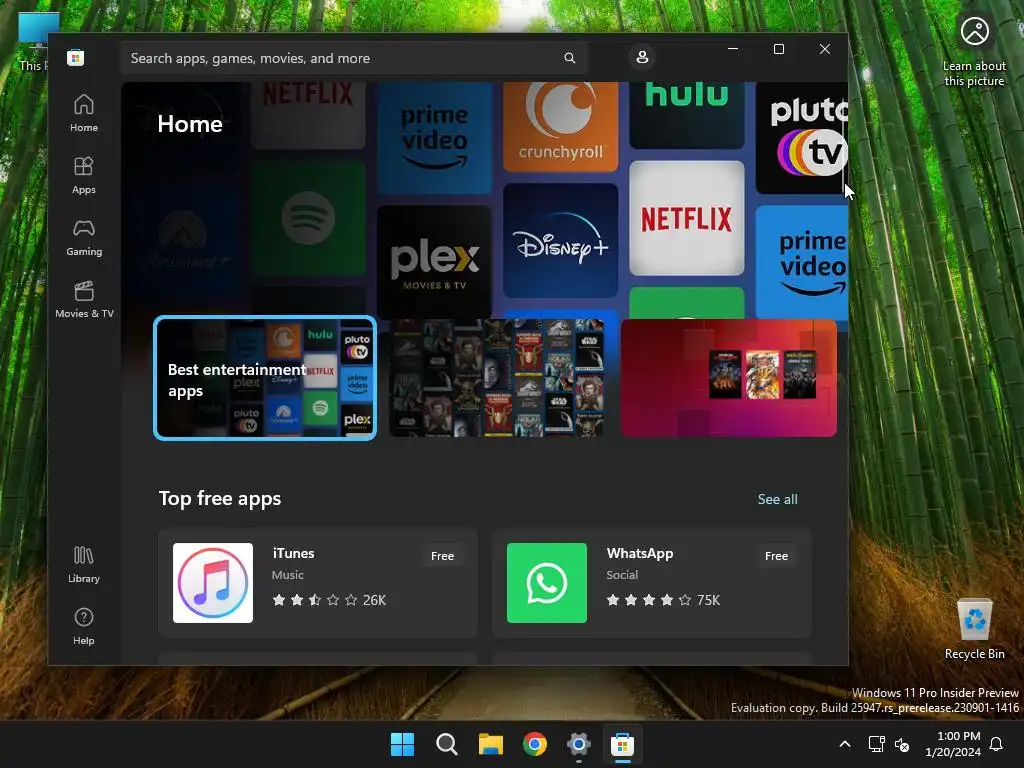Click the Crunchyroll tile in banner
This screenshot has height=768, width=1024.
[x=560, y=127]
